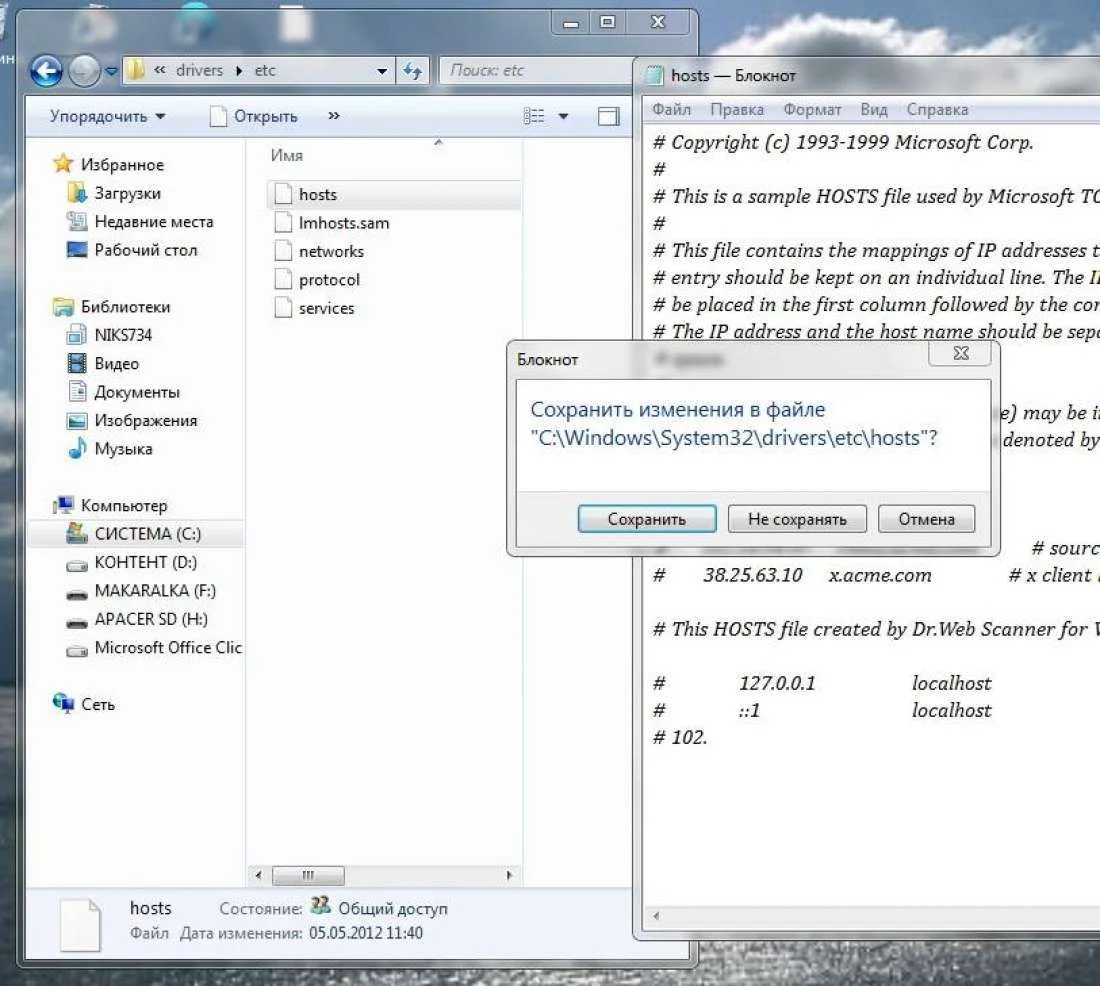Open Рабочий стол in sidebar
Image resolution: width=1100 pixels, height=986 pixels.
pyautogui.click(x=146, y=250)
